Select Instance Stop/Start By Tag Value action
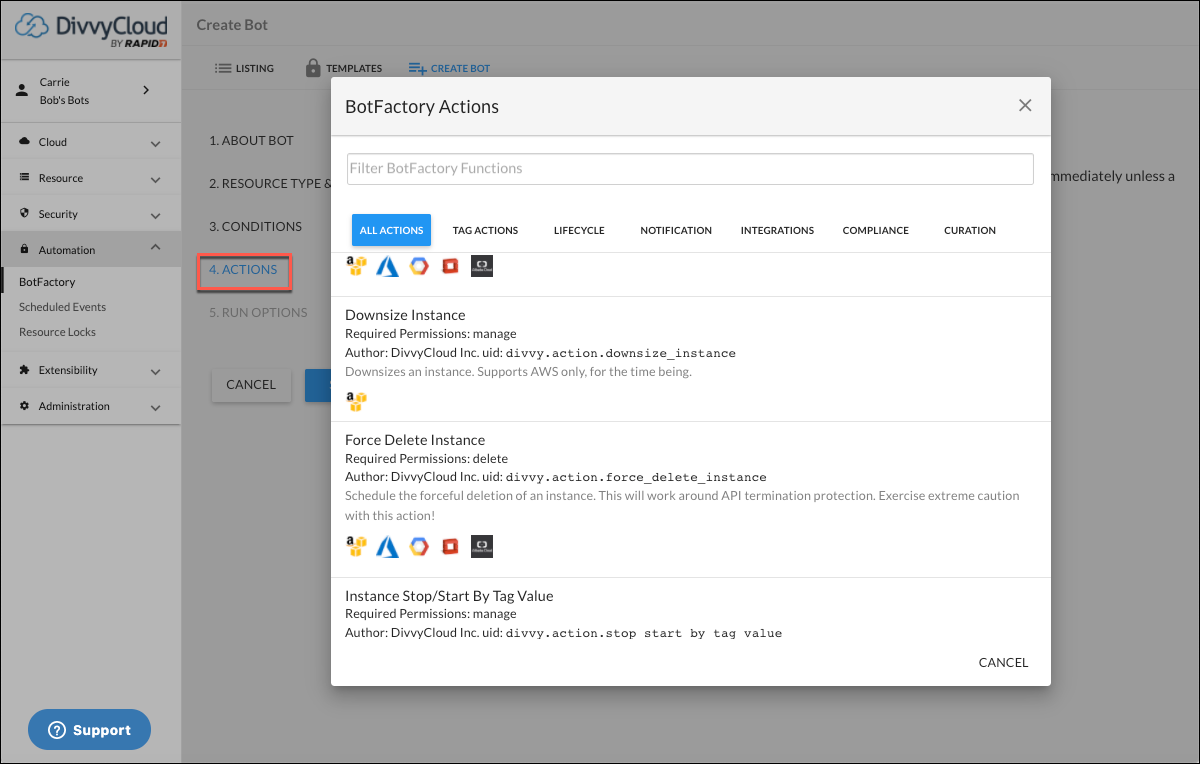 449,596
